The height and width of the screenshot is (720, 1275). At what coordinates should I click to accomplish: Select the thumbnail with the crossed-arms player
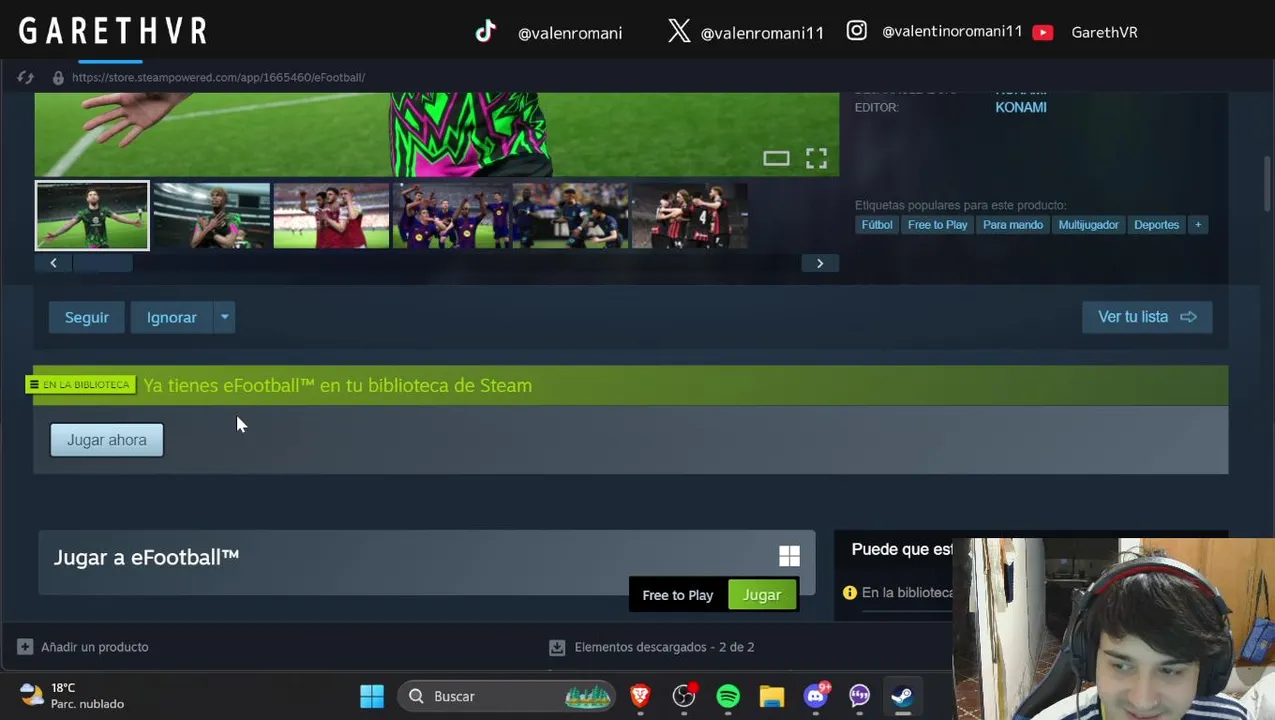(x=211, y=215)
